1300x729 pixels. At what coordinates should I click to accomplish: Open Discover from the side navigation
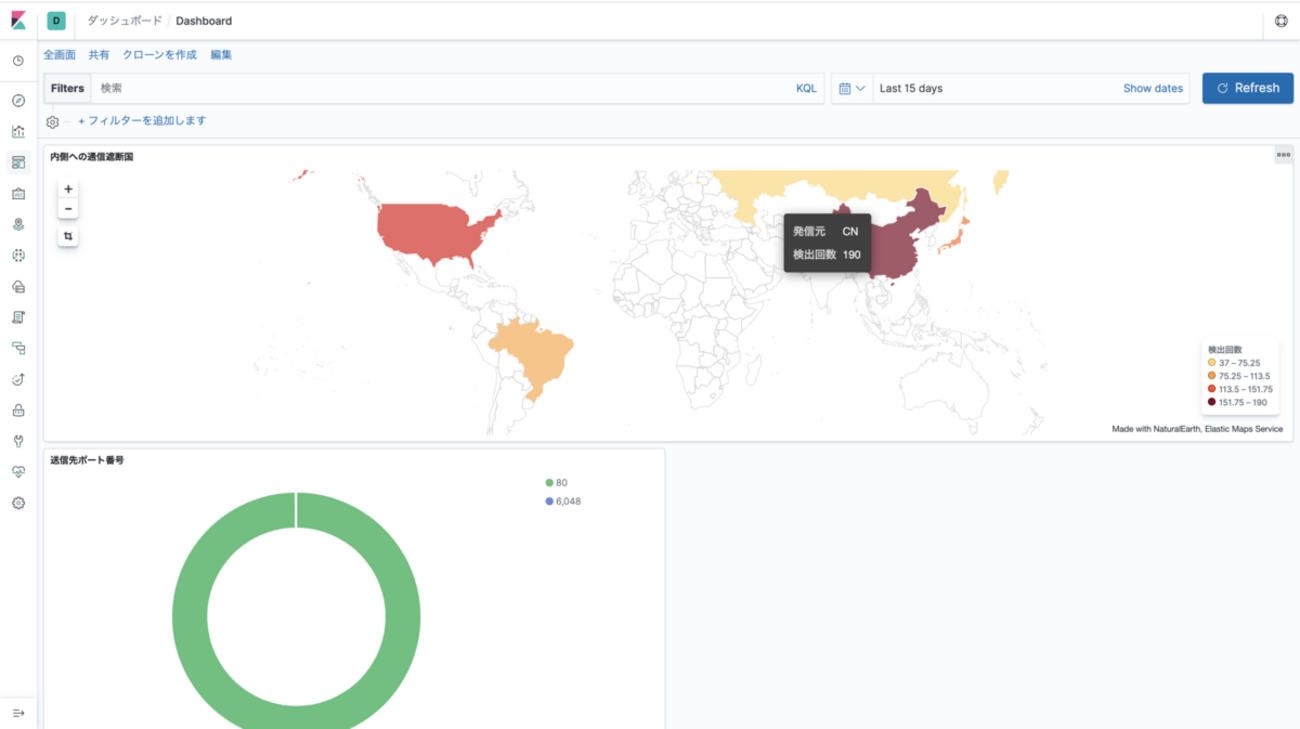[x=18, y=101]
